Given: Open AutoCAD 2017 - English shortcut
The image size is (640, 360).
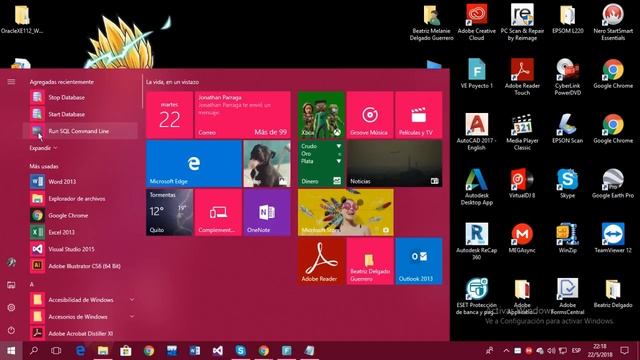Looking at the screenshot, I should tap(476, 132).
